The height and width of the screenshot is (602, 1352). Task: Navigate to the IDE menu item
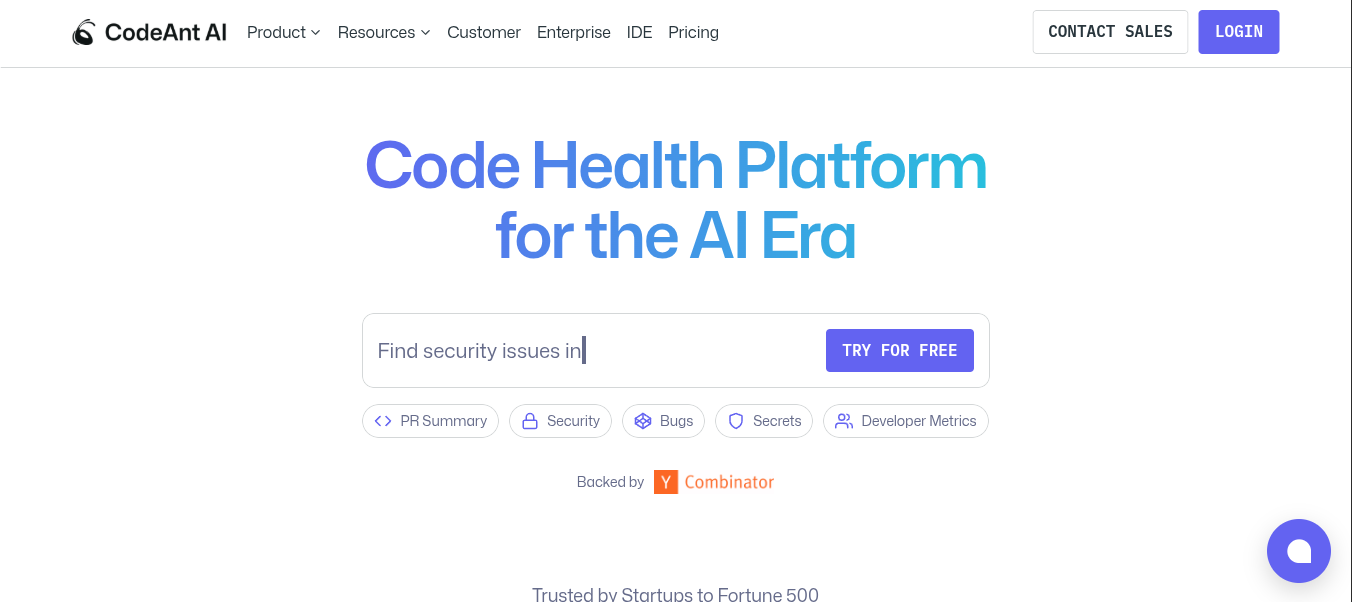[x=639, y=32]
